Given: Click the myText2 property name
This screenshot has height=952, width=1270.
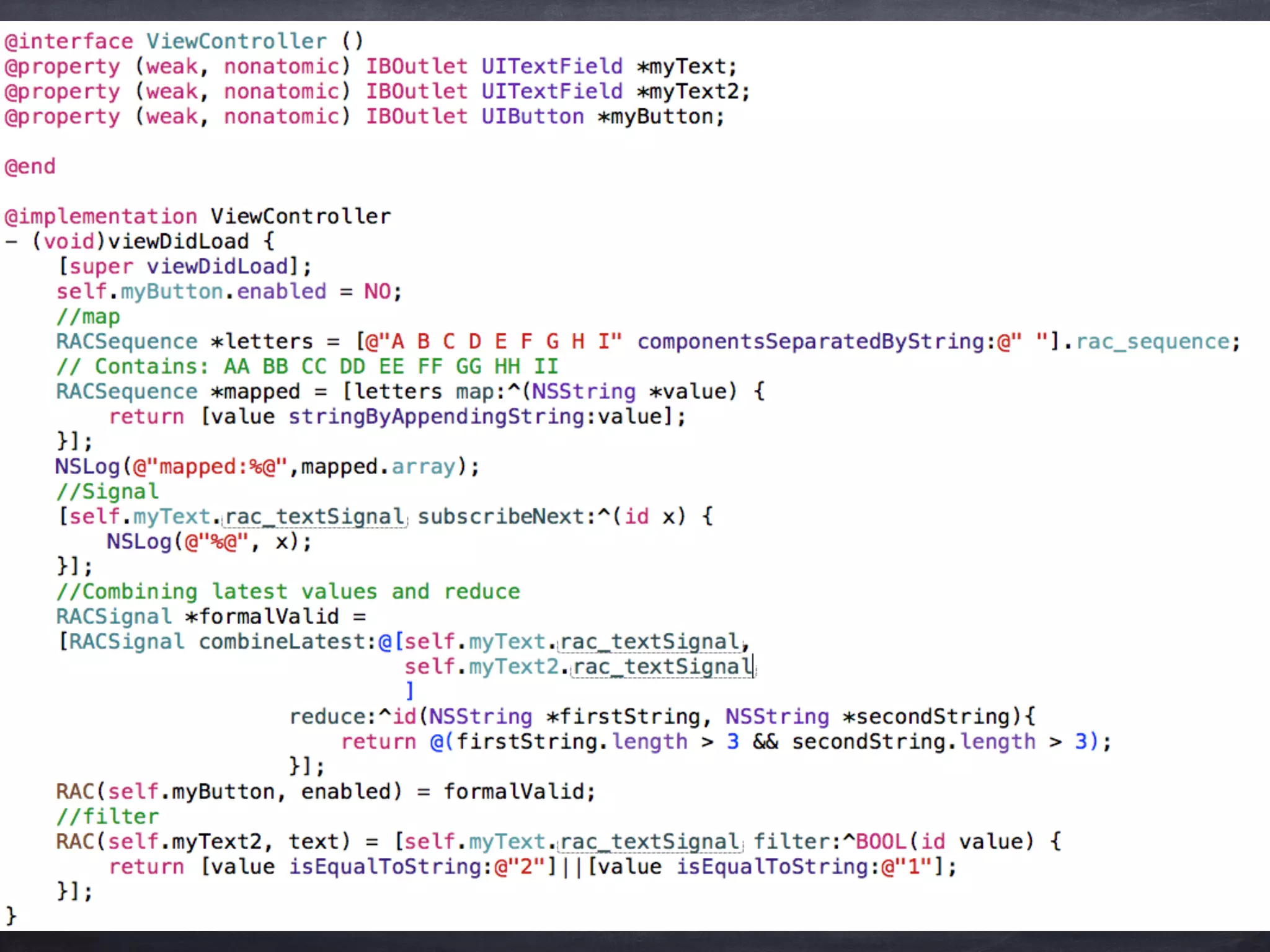Looking at the screenshot, I should click(693, 92).
